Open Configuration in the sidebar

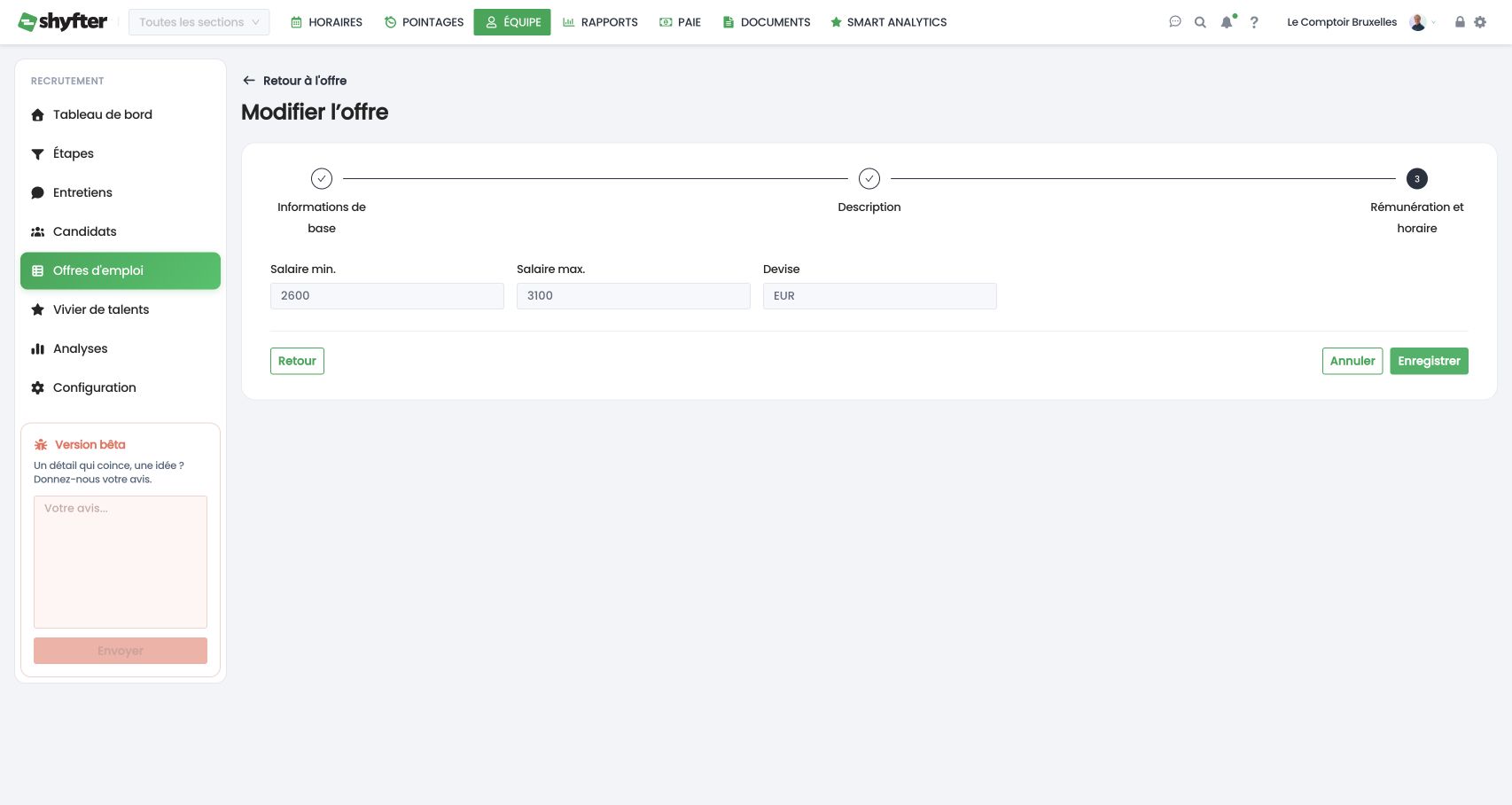click(x=121, y=387)
